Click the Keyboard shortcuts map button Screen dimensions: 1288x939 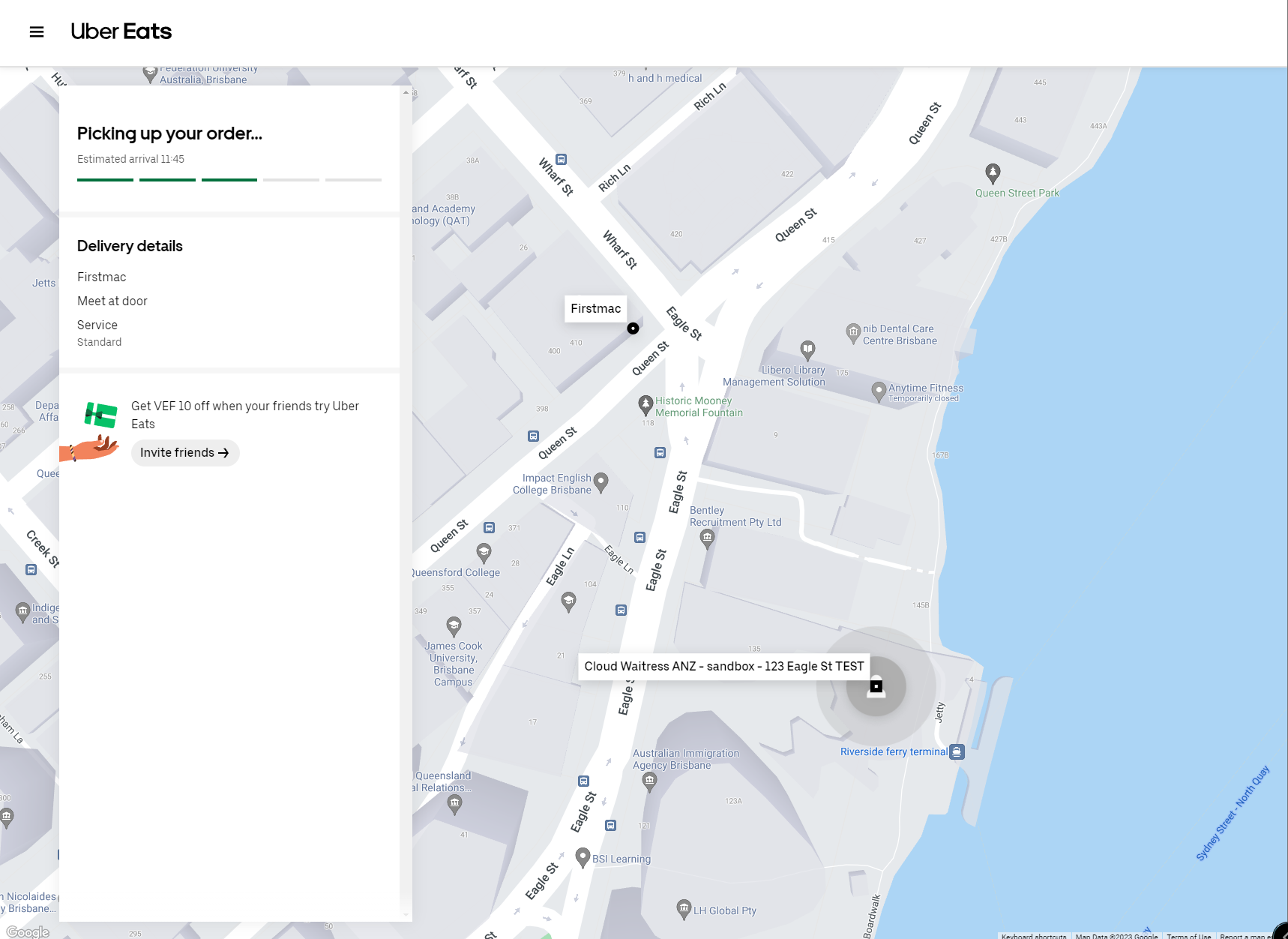click(x=1034, y=935)
